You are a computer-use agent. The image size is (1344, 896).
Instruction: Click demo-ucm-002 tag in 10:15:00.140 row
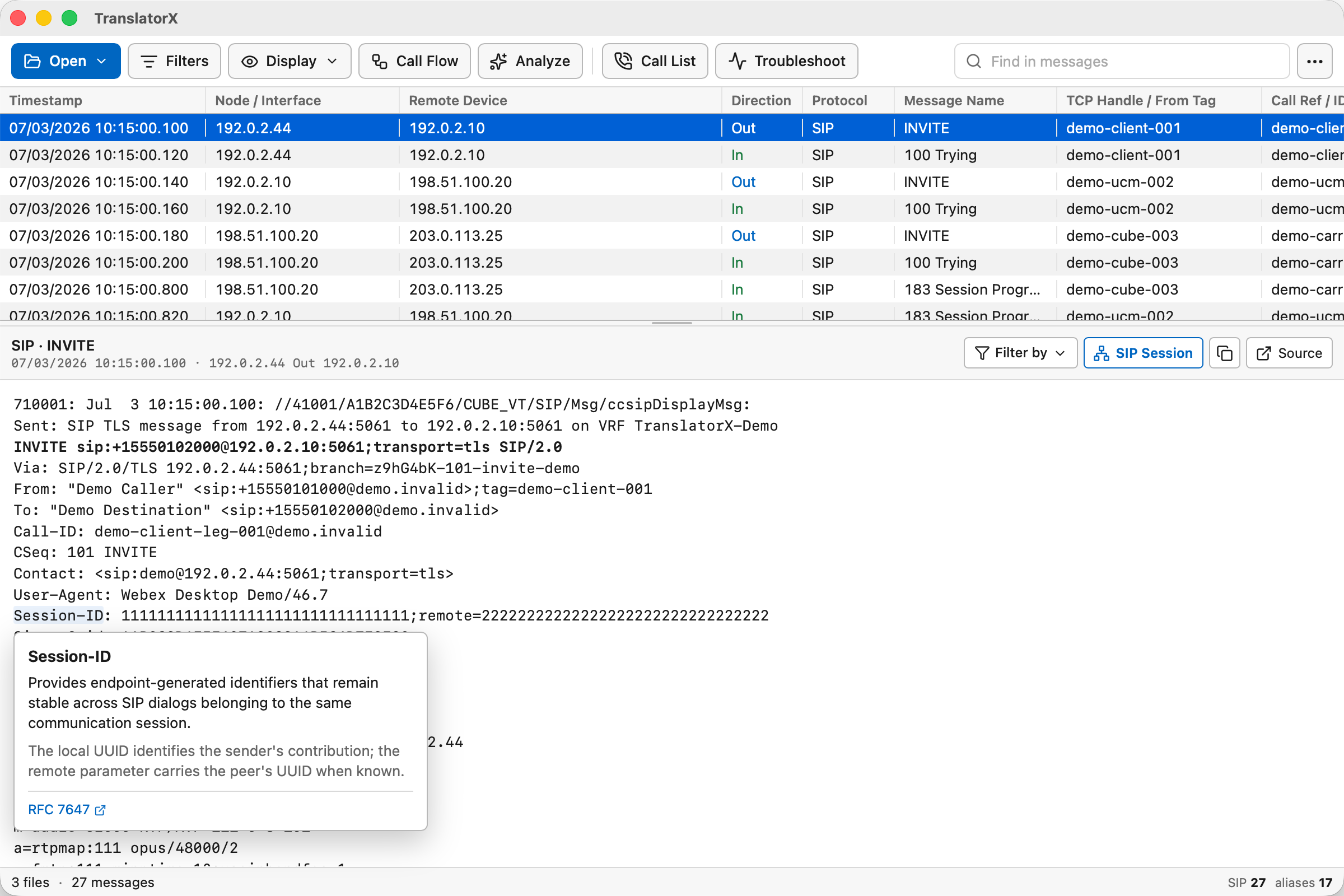tap(1119, 181)
